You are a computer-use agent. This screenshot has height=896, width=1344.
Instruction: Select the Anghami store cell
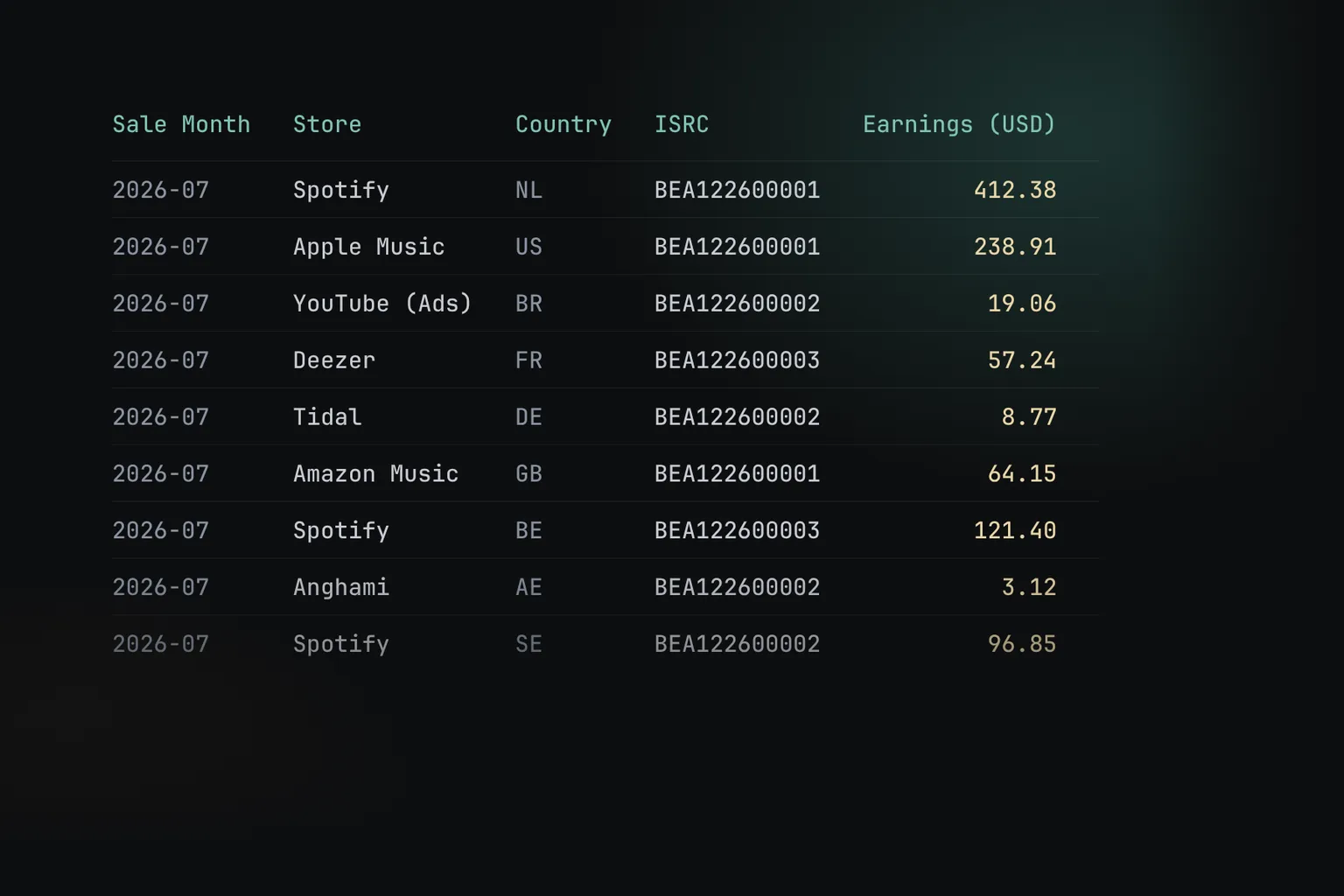(341, 587)
